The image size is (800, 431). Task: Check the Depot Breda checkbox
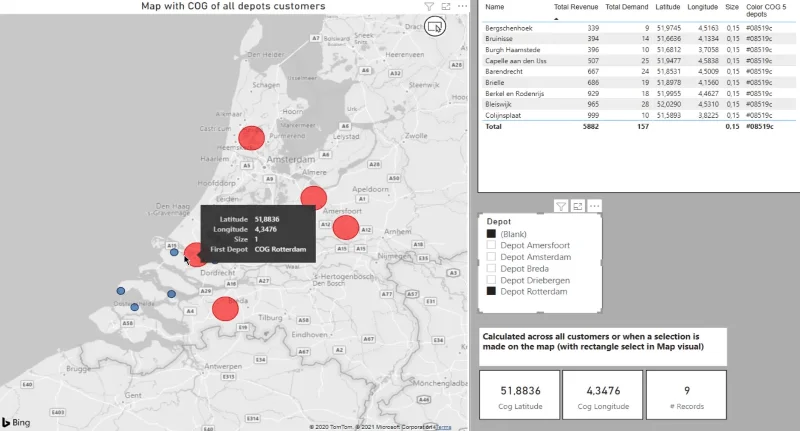(491, 268)
